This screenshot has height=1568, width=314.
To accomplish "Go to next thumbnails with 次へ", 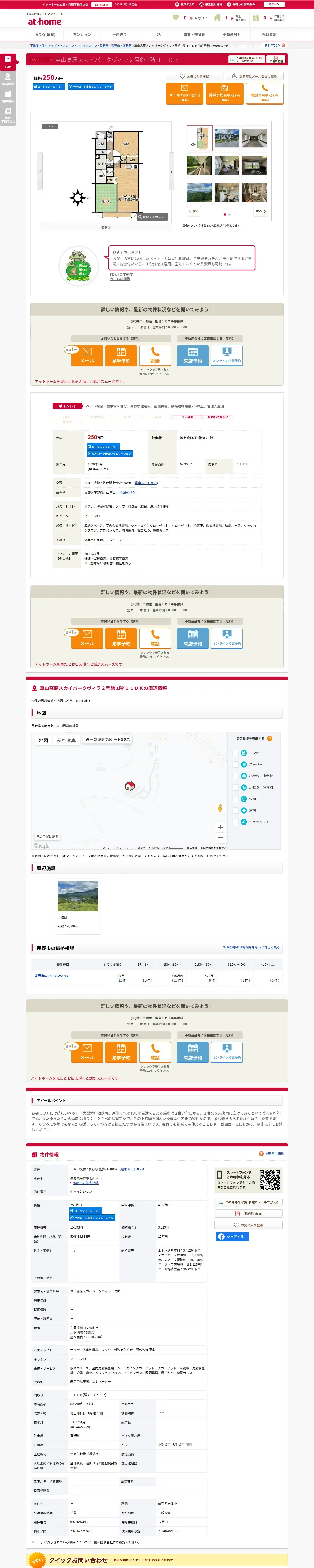I will [x=260, y=211].
